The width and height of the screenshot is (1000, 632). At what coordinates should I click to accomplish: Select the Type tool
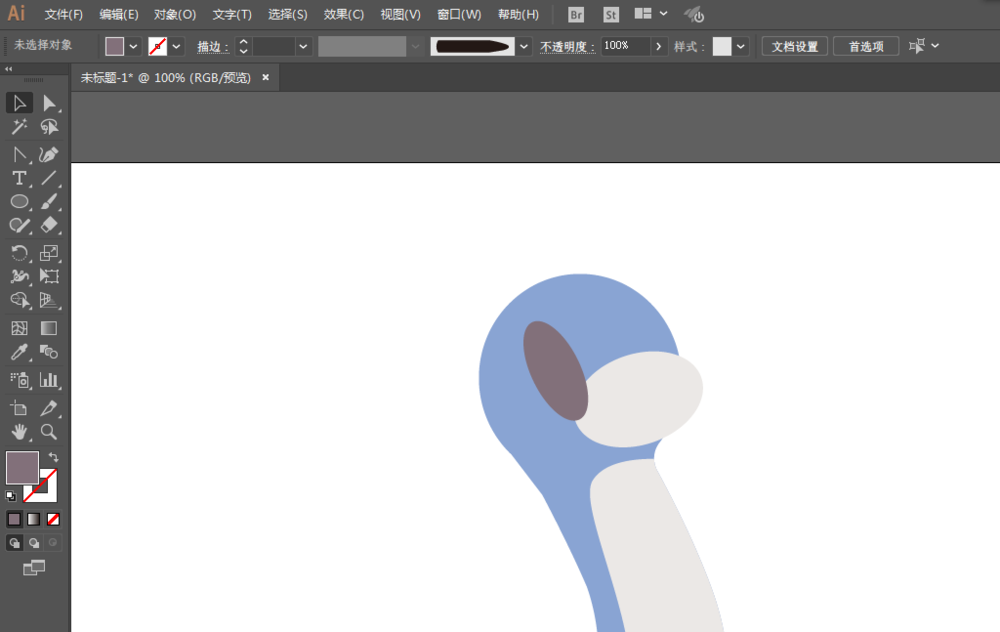tap(19, 179)
